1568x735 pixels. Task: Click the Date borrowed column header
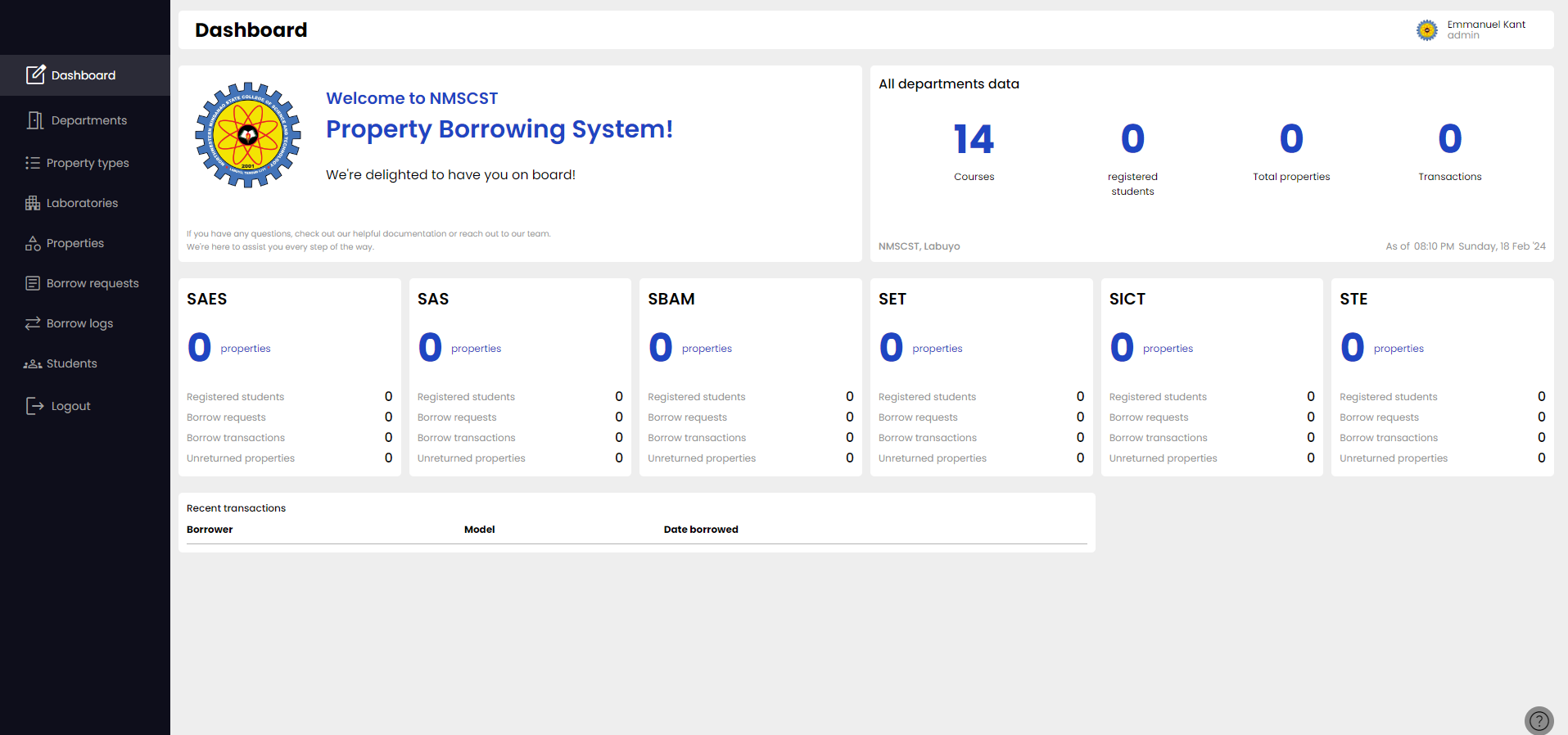click(x=701, y=530)
